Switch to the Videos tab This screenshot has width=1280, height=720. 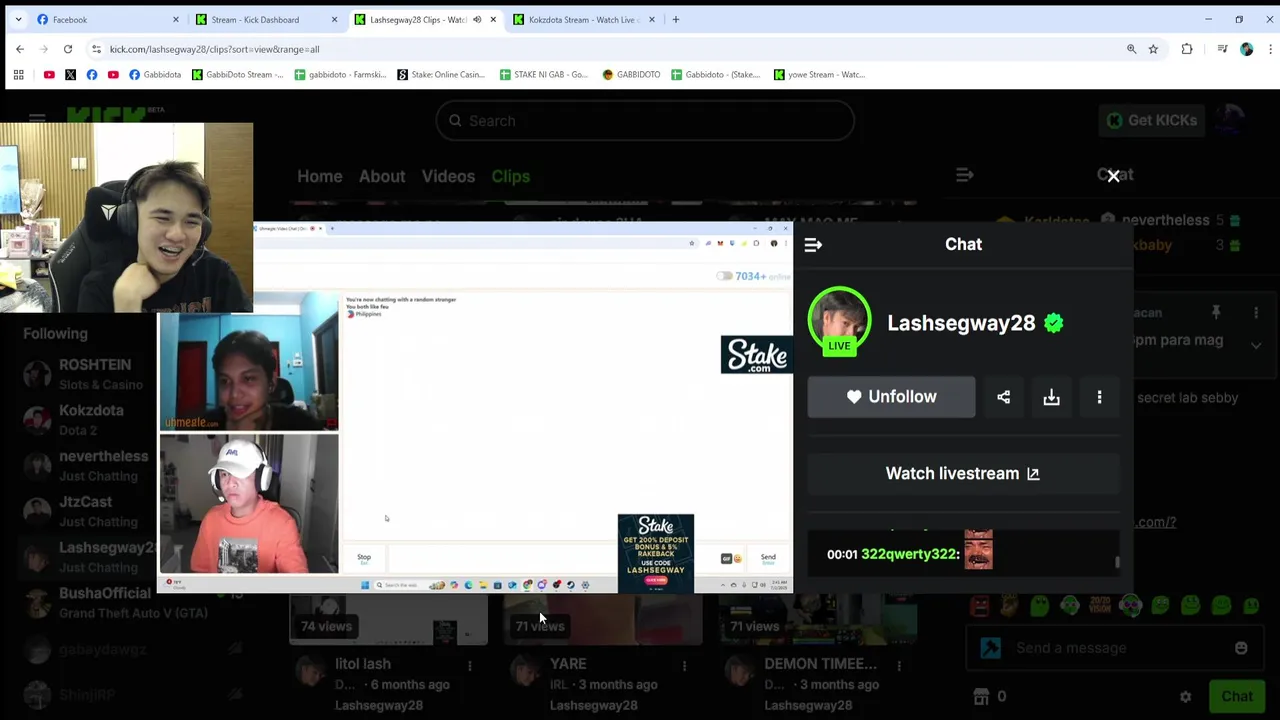[x=448, y=176]
